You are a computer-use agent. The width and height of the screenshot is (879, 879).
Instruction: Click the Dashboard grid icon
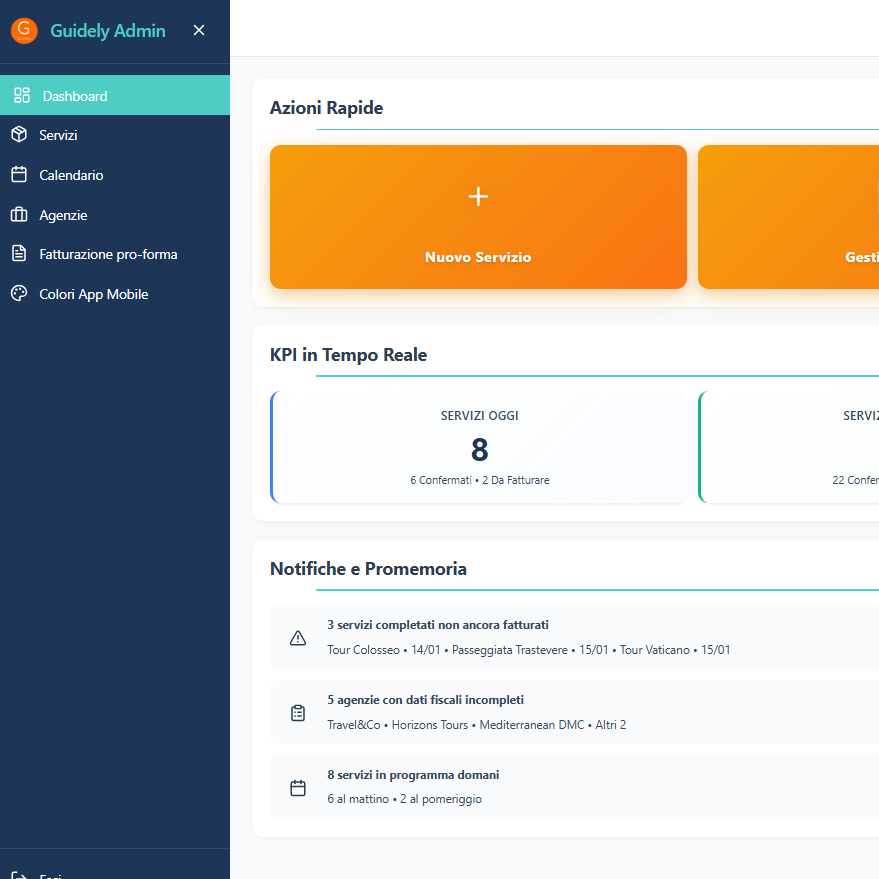tap(22, 95)
